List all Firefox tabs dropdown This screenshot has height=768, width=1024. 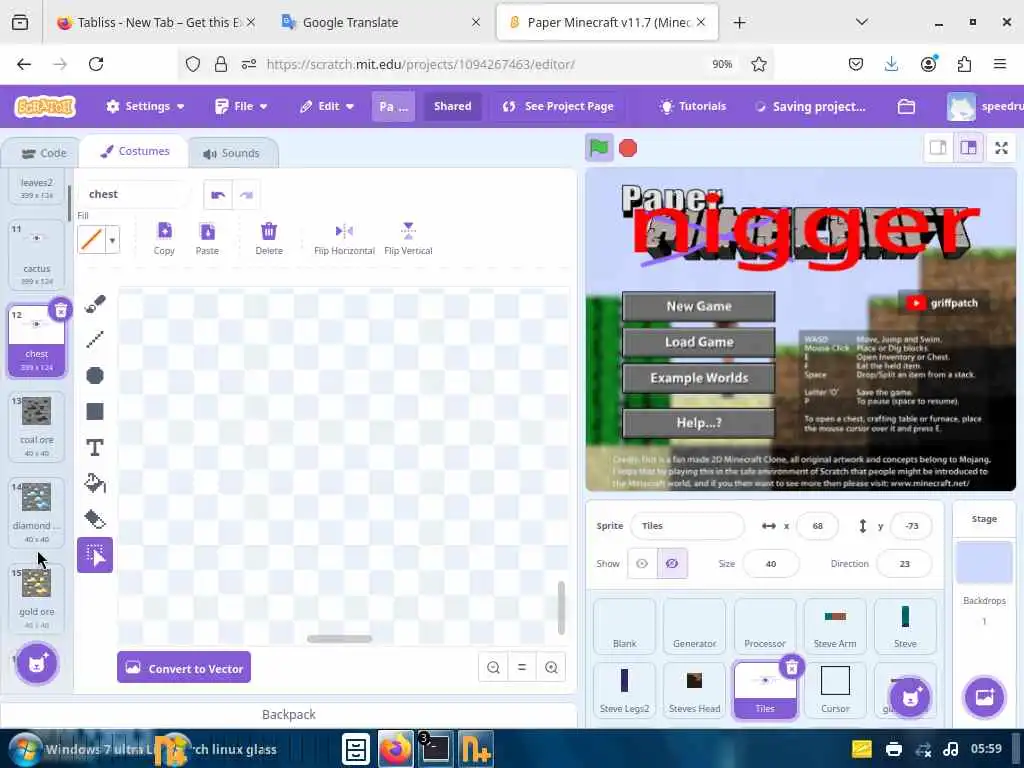[x=861, y=22]
